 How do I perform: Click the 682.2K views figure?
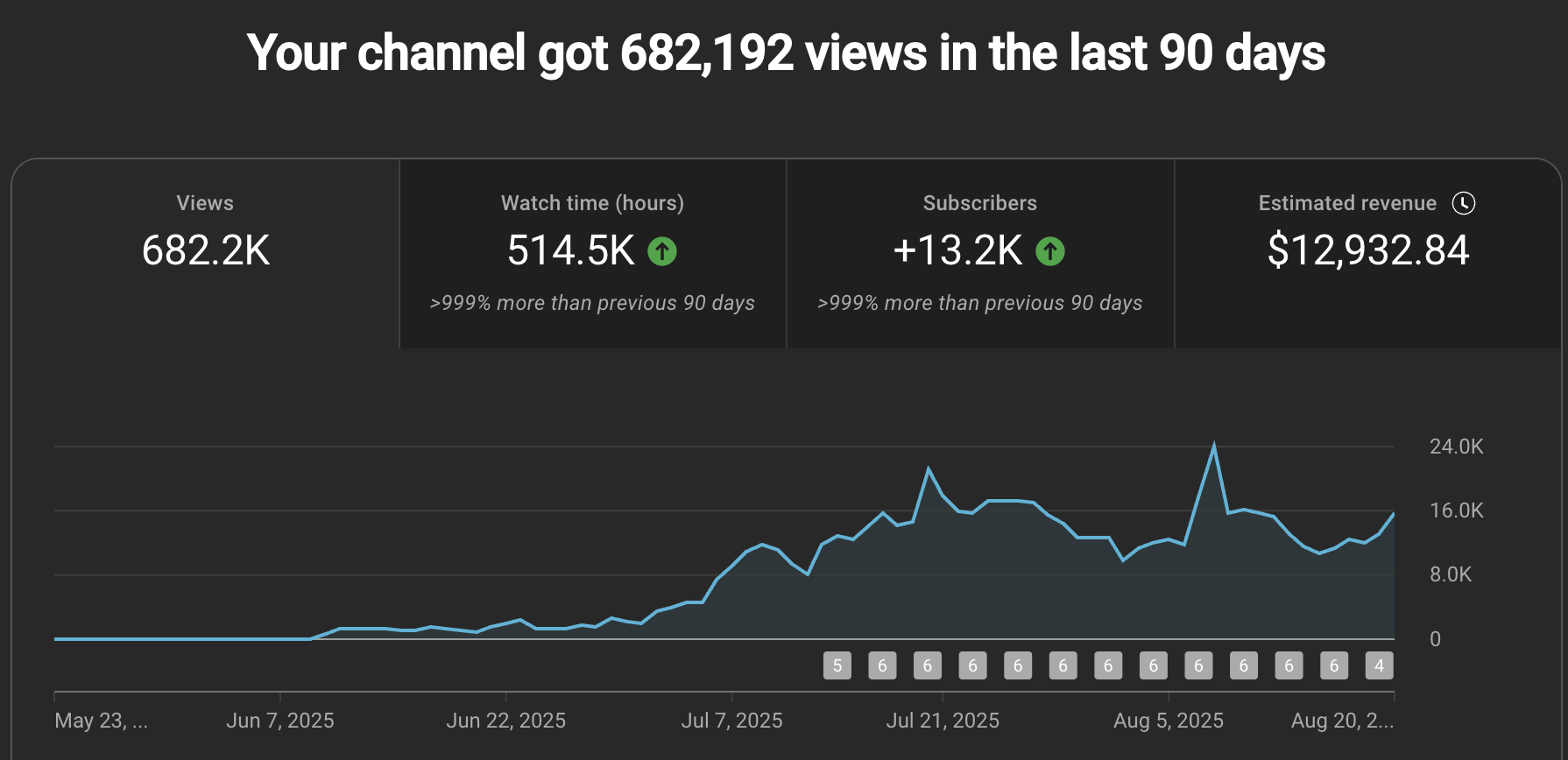(x=205, y=250)
